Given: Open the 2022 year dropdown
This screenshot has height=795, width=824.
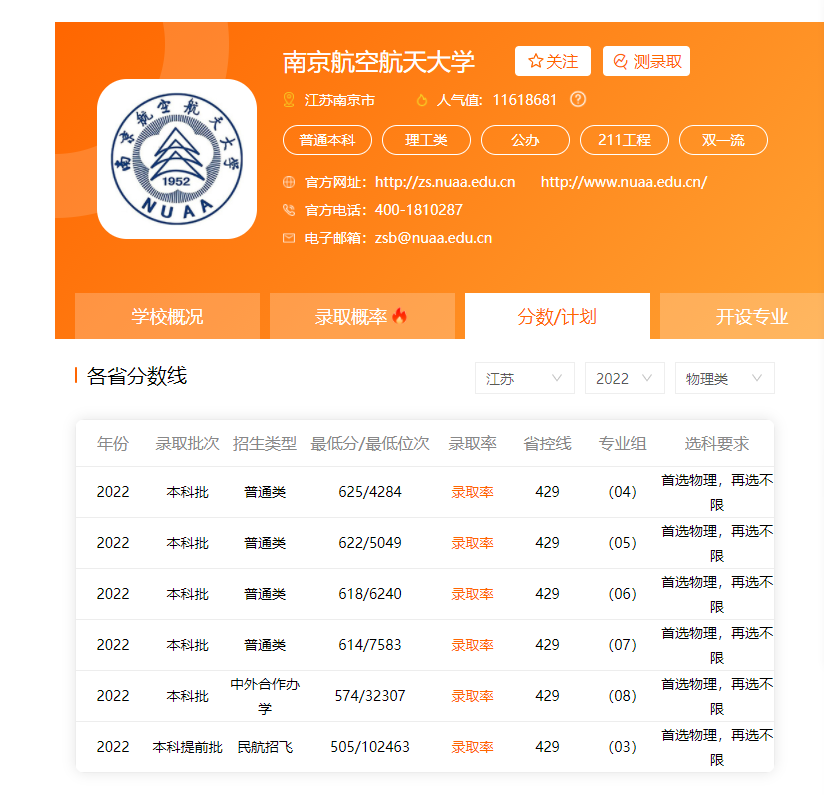Looking at the screenshot, I should point(624,378).
